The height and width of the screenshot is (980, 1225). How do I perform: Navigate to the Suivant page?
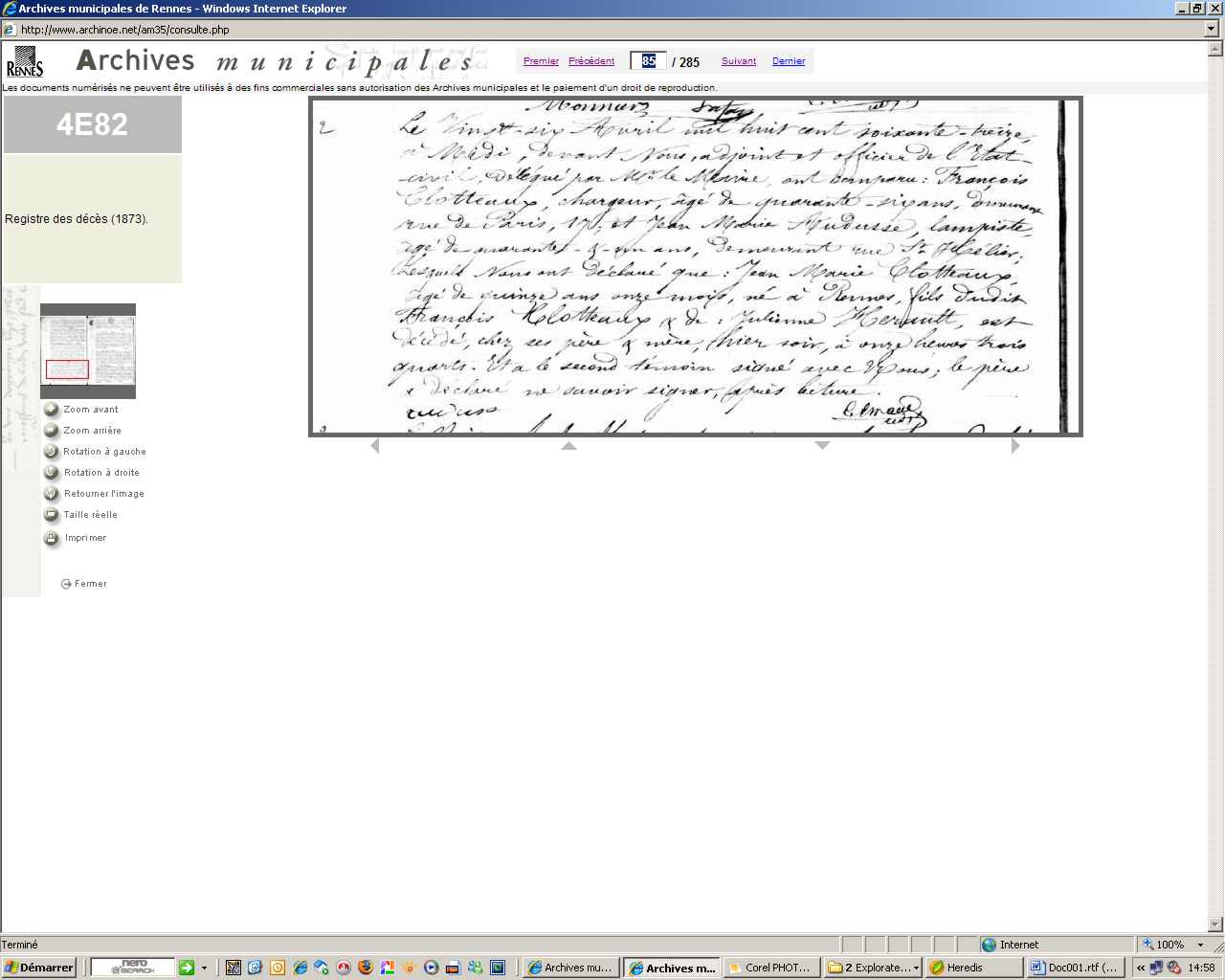pyautogui.click(x=739, y=61)
